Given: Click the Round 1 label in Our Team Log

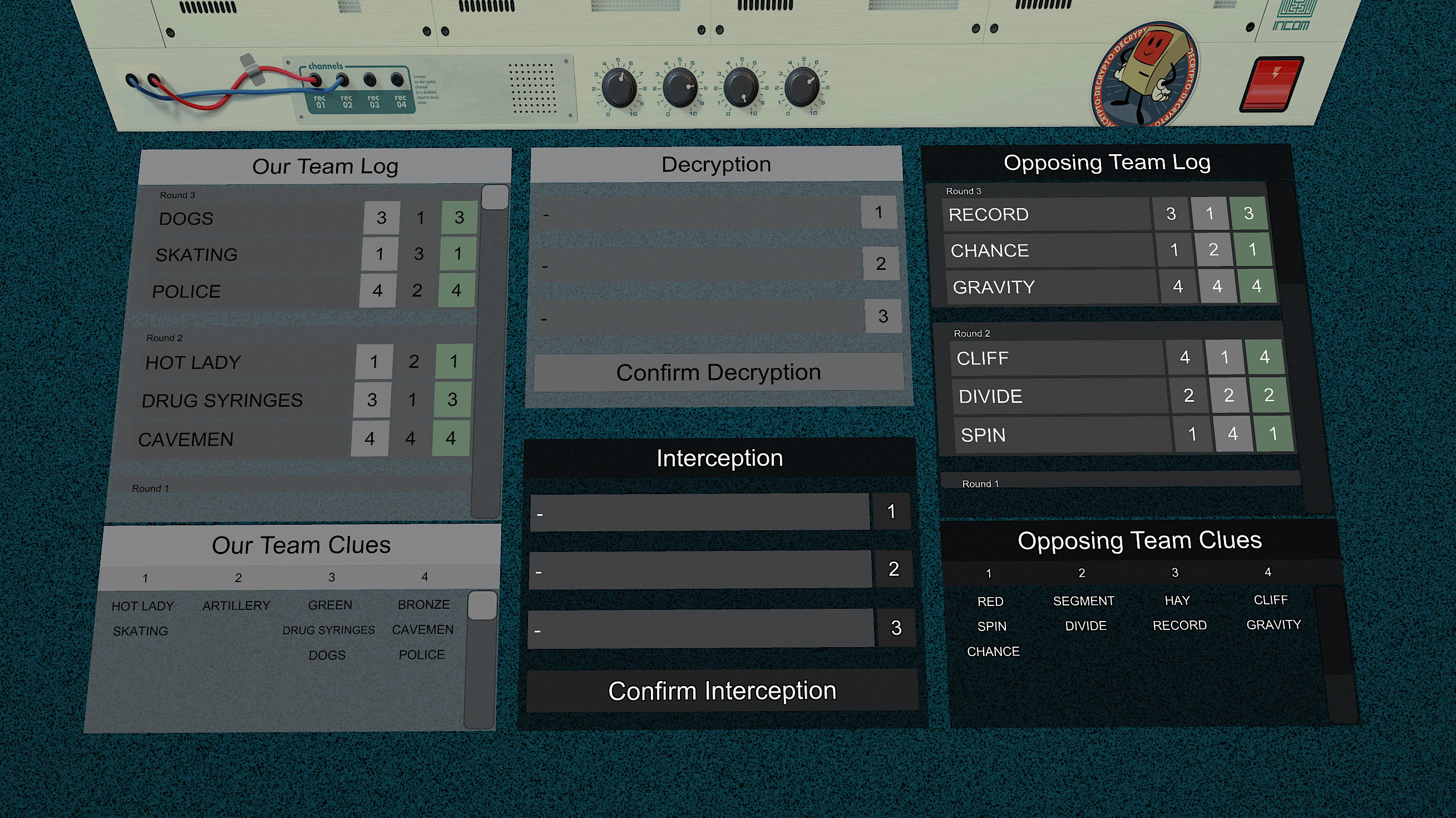Looking at the screenshot, I should [150, 489].
